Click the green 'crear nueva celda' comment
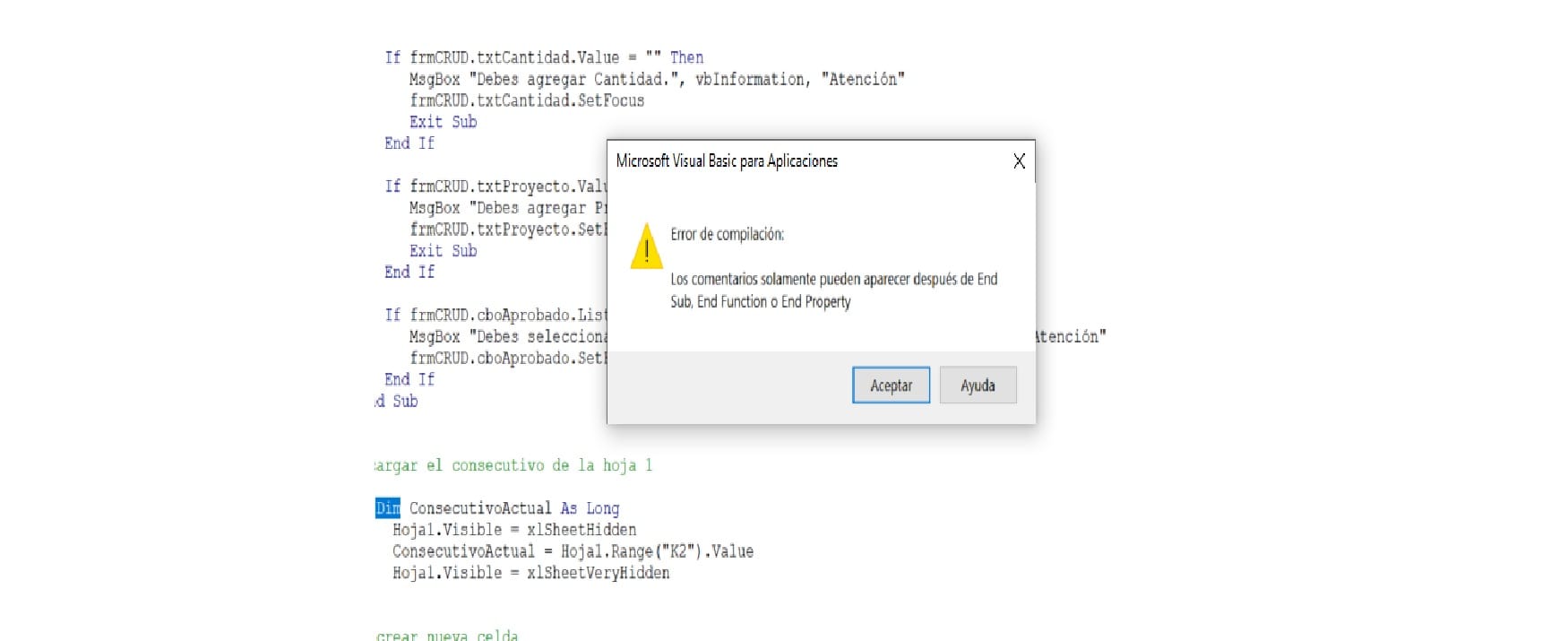Viewport: 1568px width, 641px height. point(447,635)
